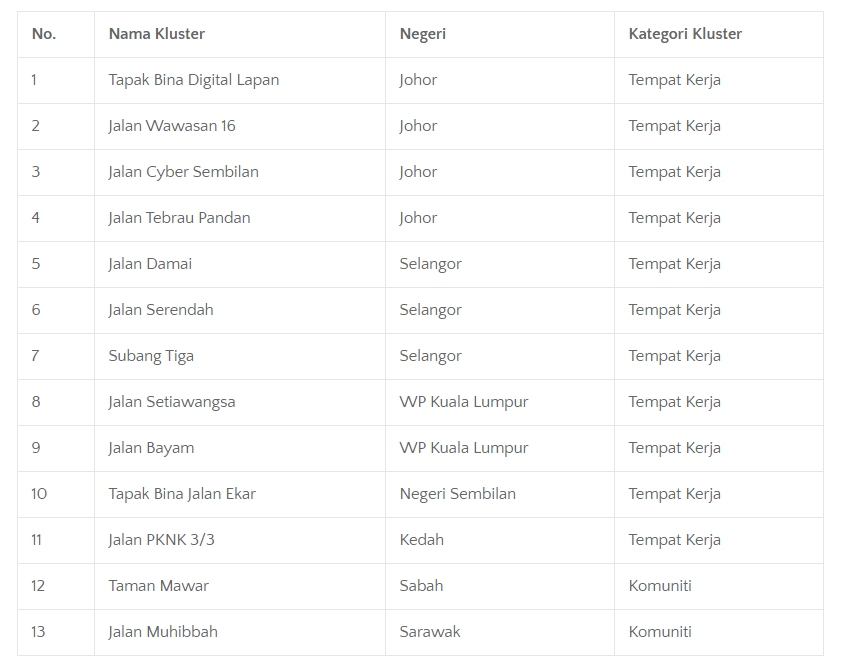Select the "Tapak Bina Digital Lapan" cell
This screenshot has width=843, height=666.
click(194, 80)
